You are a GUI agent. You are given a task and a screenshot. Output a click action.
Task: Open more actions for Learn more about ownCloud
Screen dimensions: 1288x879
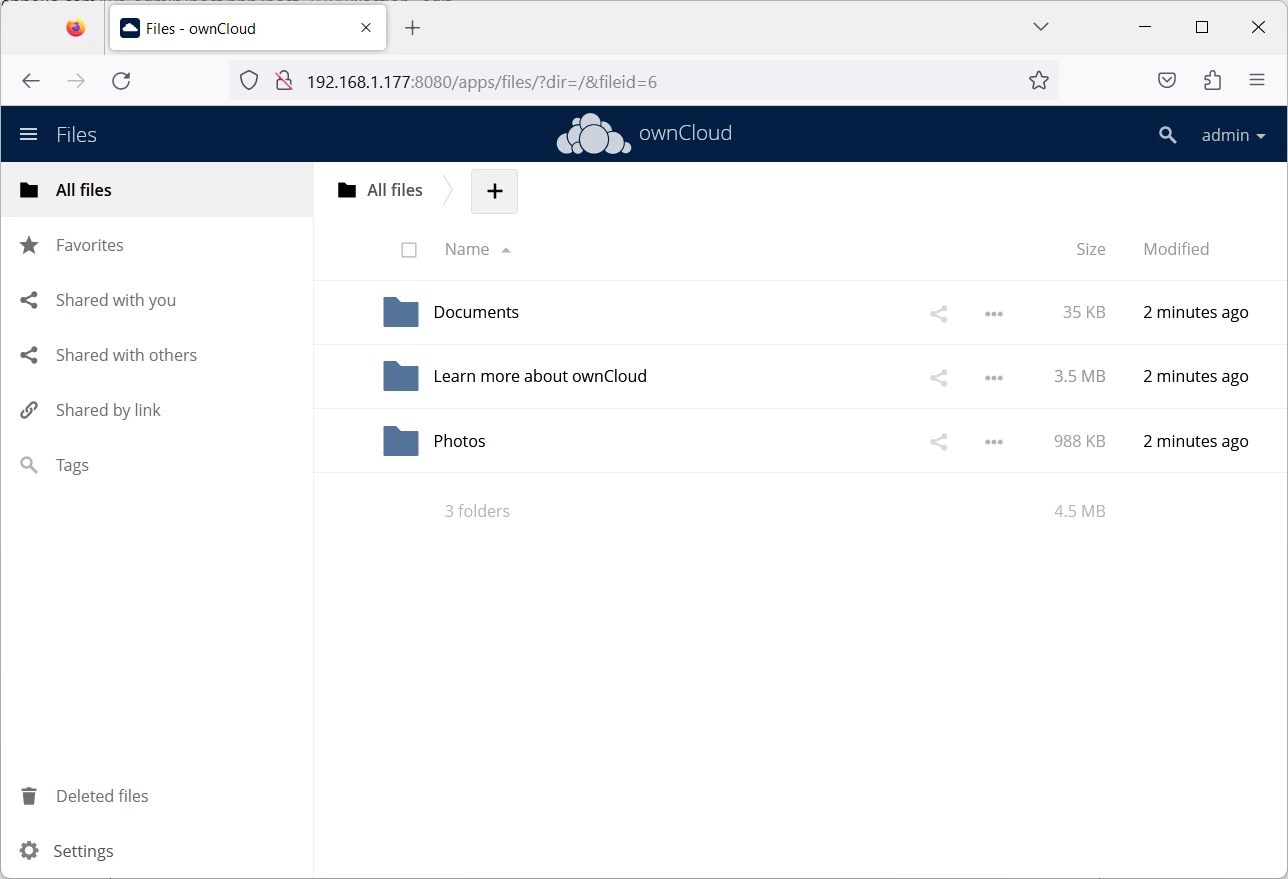[x=993, y=378]
